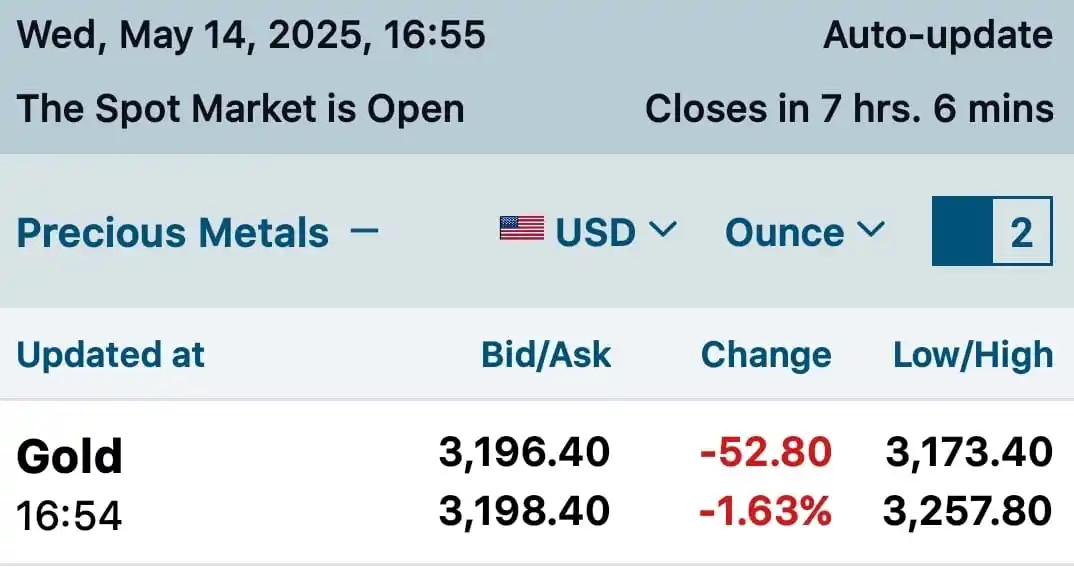Click the Precious Metals heading

click(x=173, y=231)
